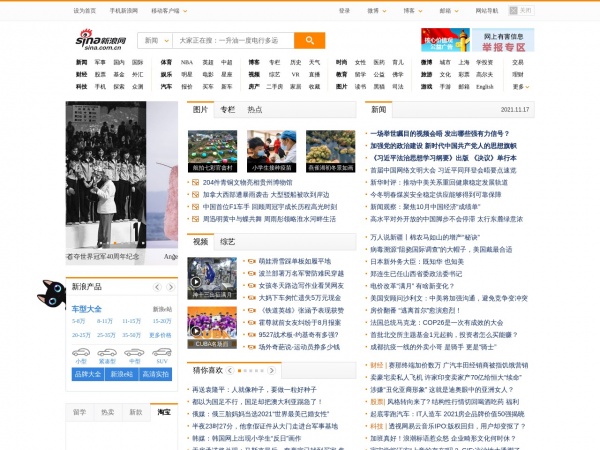Expand the 邮箱 dropdown in top bar
This screenshot has width=600, height=450.
tap(448, 11)
